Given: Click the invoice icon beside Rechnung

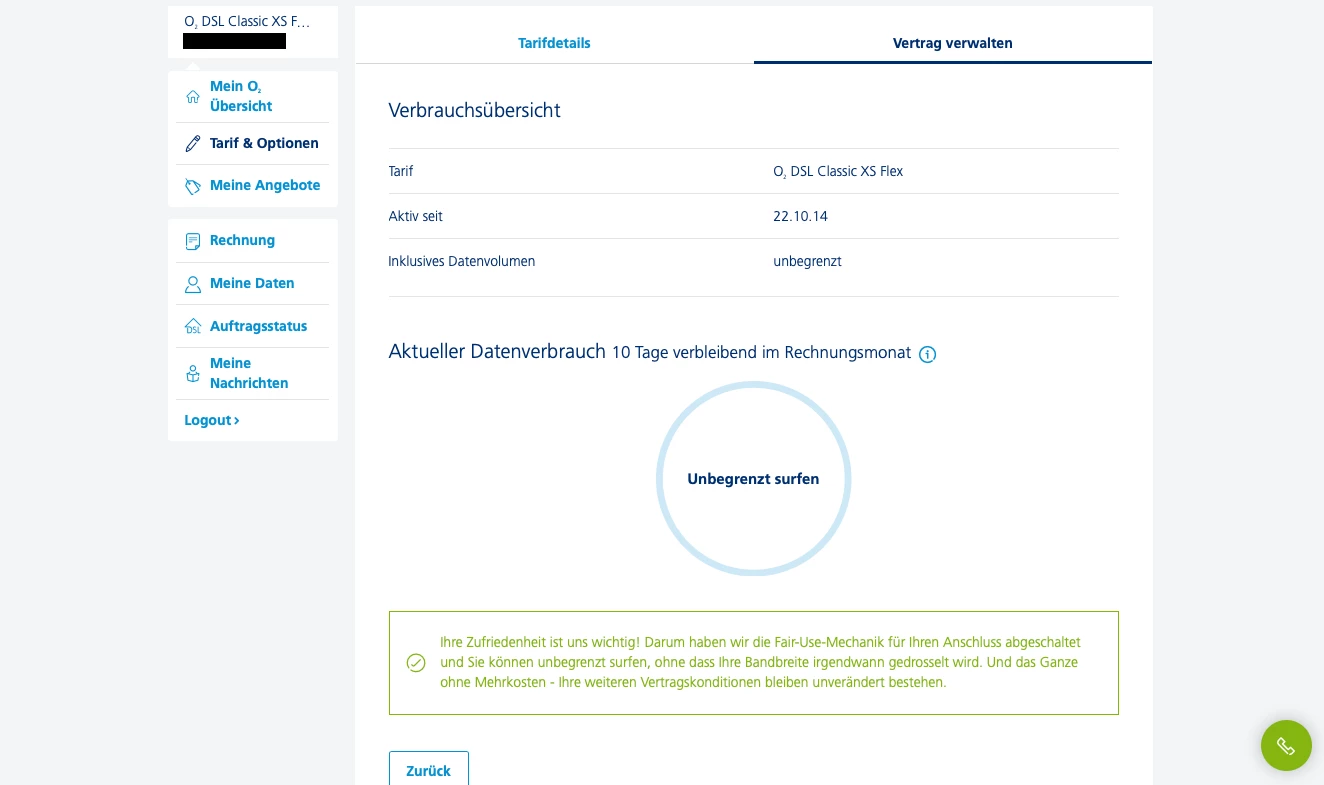Looking at the screenshot, I should click(x=193, y=241).
